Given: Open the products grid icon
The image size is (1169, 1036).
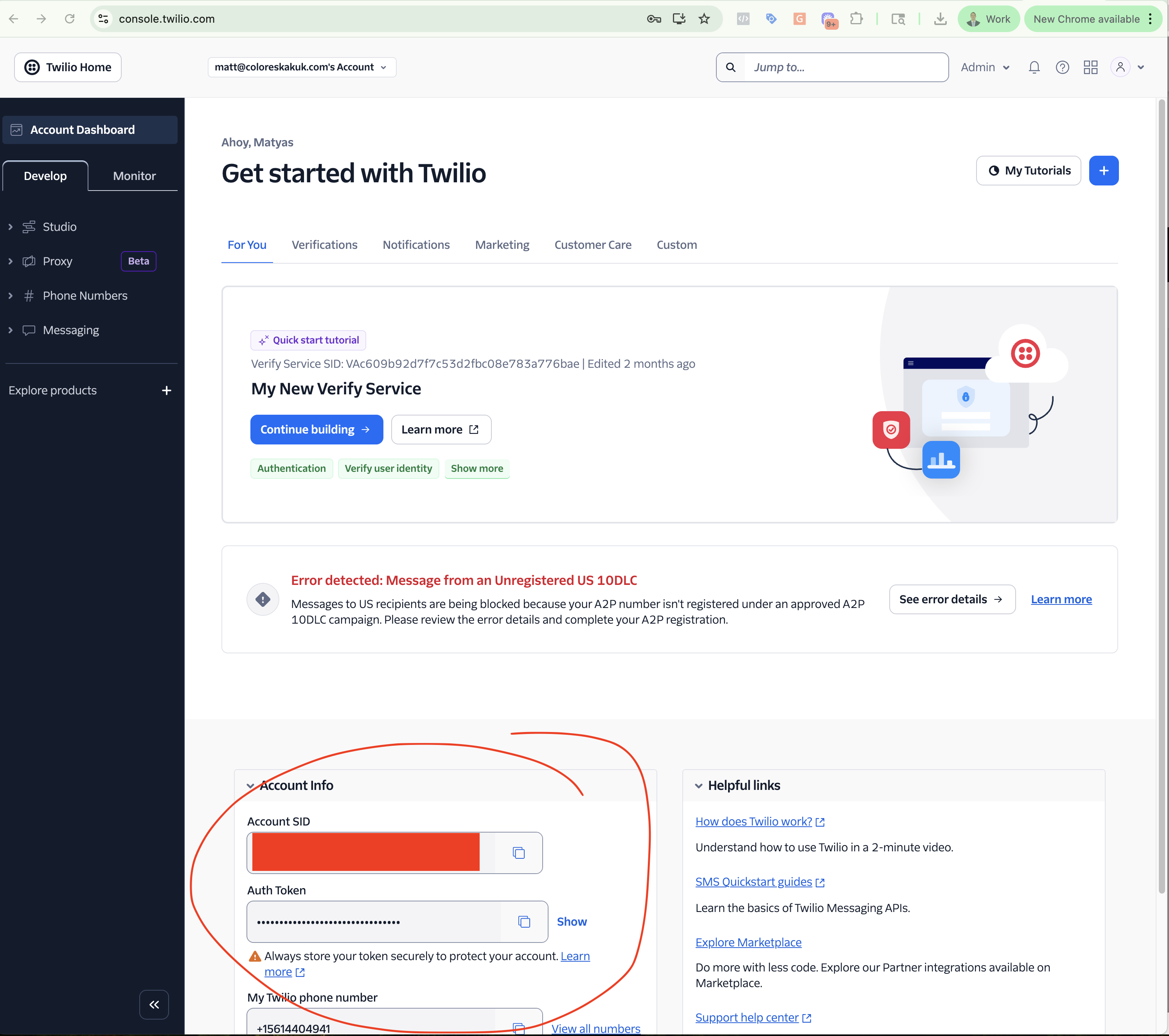Looking at the screenshot, I should pyautogui.click(x=1090, y=68).
